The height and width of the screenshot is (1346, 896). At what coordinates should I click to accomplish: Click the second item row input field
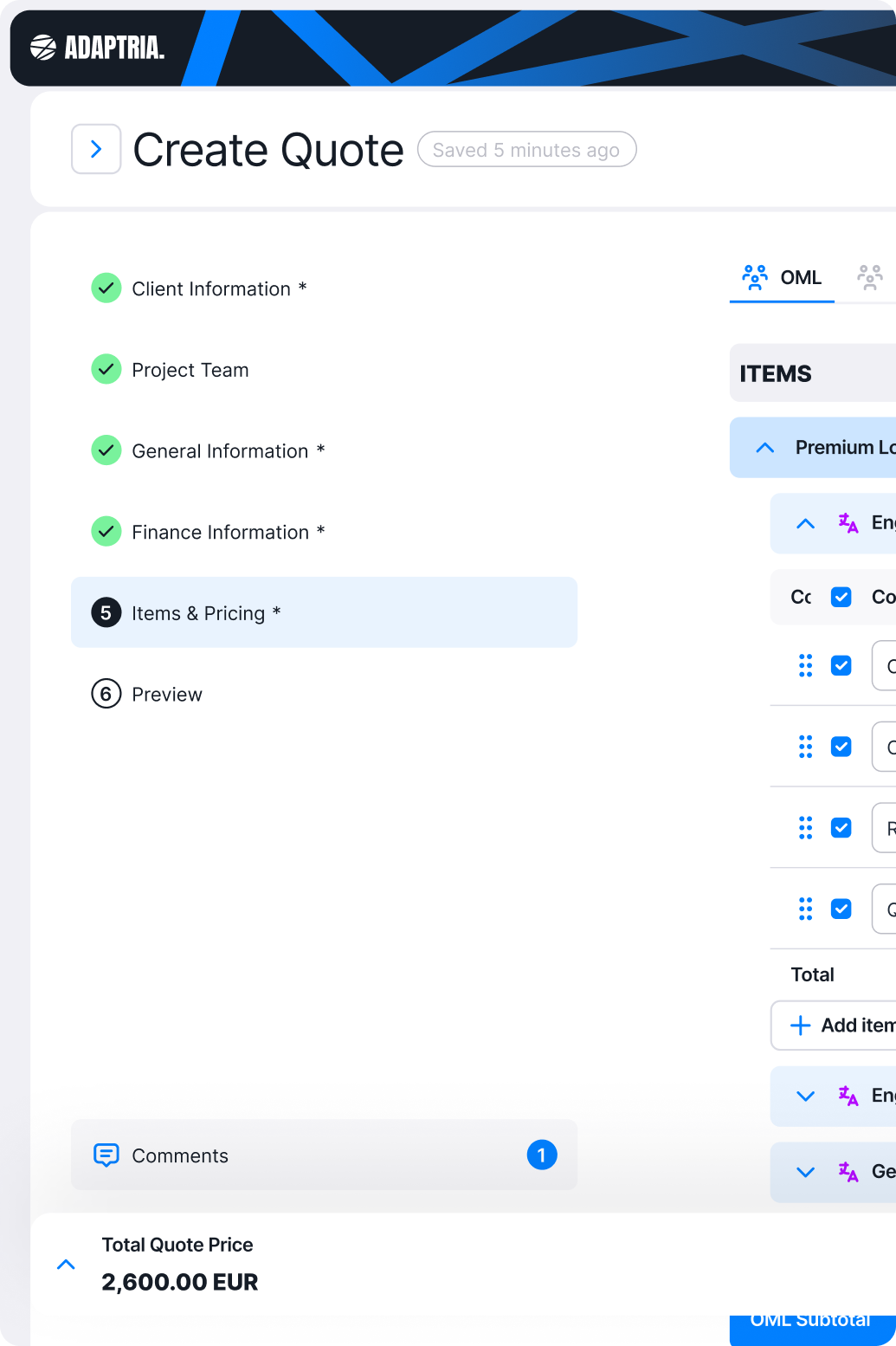point(884,747)
